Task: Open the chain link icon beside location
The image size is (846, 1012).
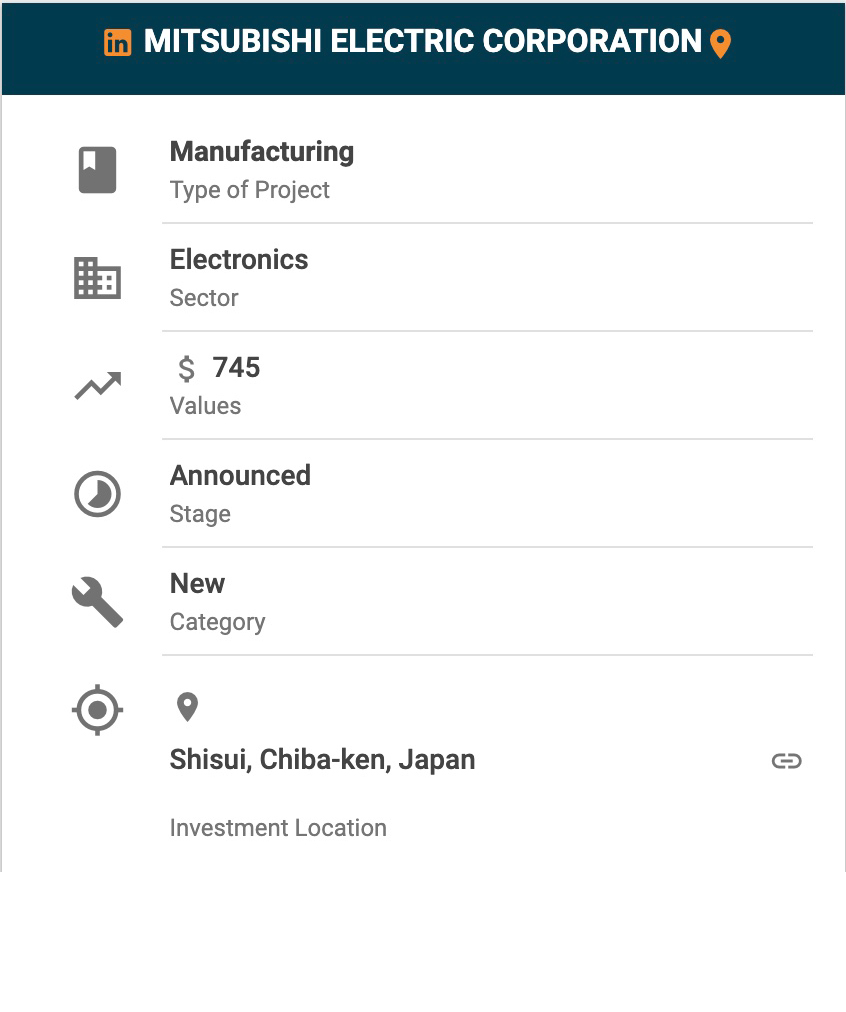Action: (786, 761)
